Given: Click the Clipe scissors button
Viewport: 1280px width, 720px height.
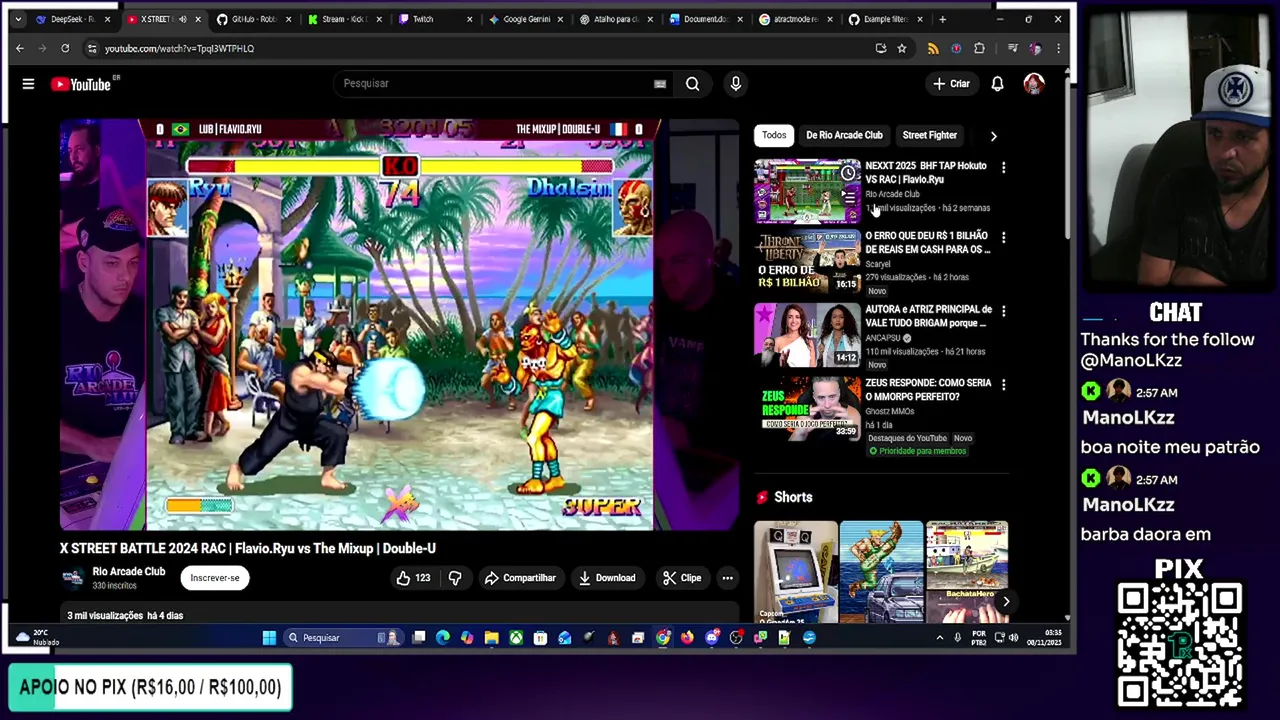Looking at the screenshot, I should [x=682, y=578].
